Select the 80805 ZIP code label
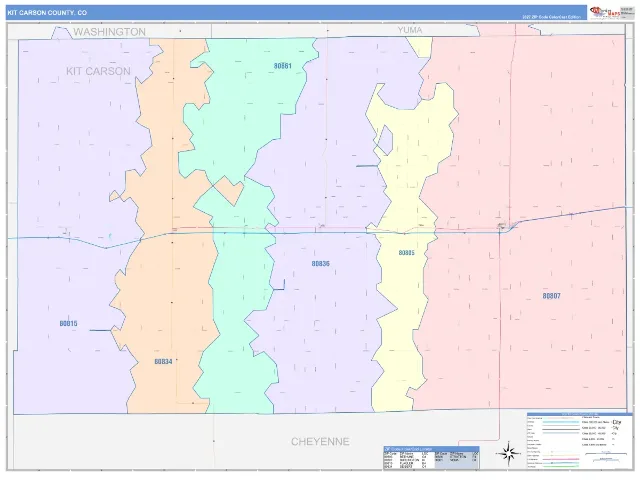This screenshot has width=640, height=480. (x=407, y=253)
